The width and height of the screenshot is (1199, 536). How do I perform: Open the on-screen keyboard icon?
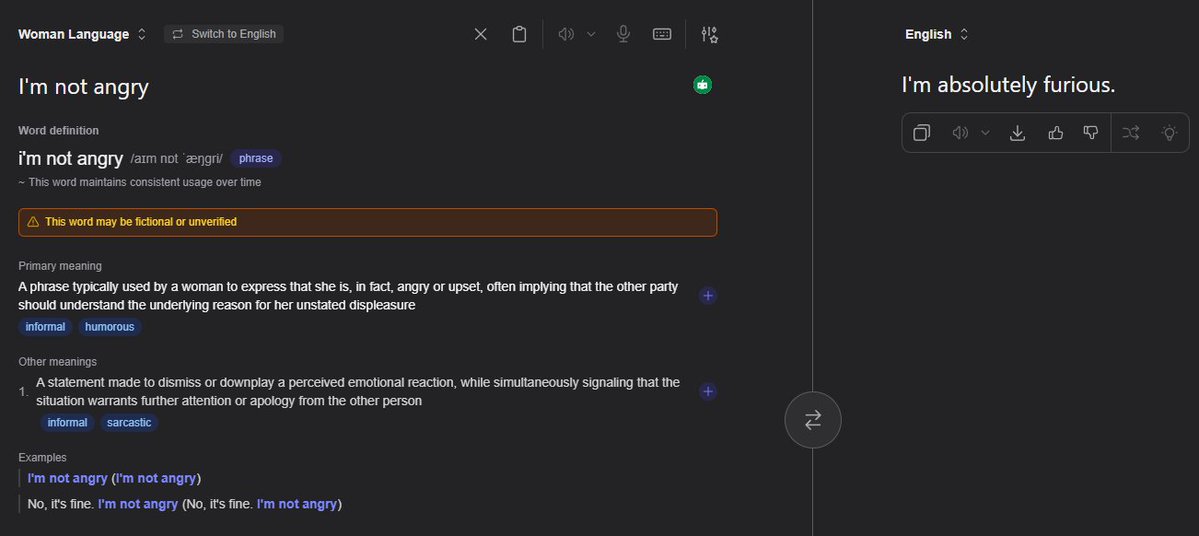coord(662,34)
